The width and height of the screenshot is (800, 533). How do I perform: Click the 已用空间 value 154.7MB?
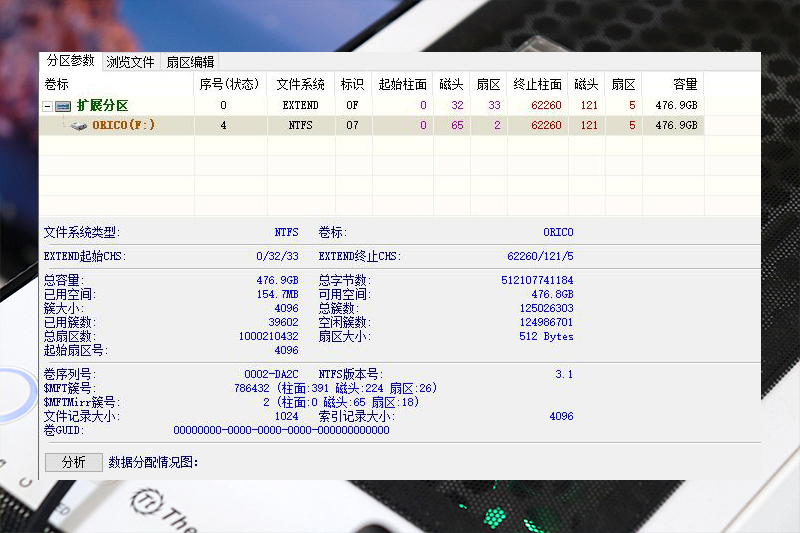click(x=278, y=294)
